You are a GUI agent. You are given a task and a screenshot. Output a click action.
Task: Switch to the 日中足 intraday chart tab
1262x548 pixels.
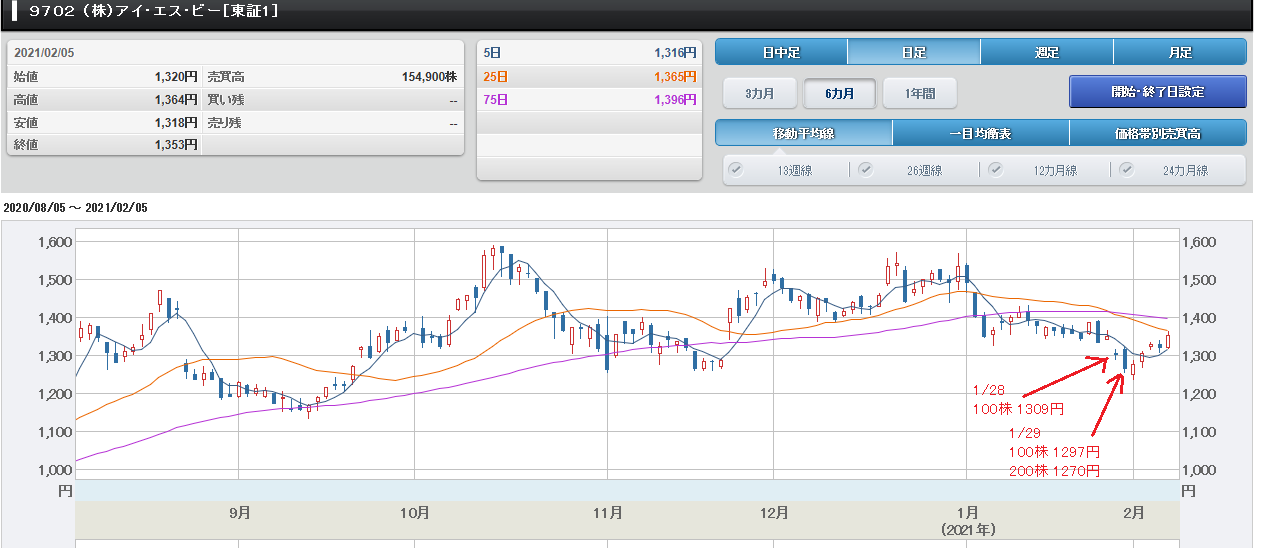point(781,52)
